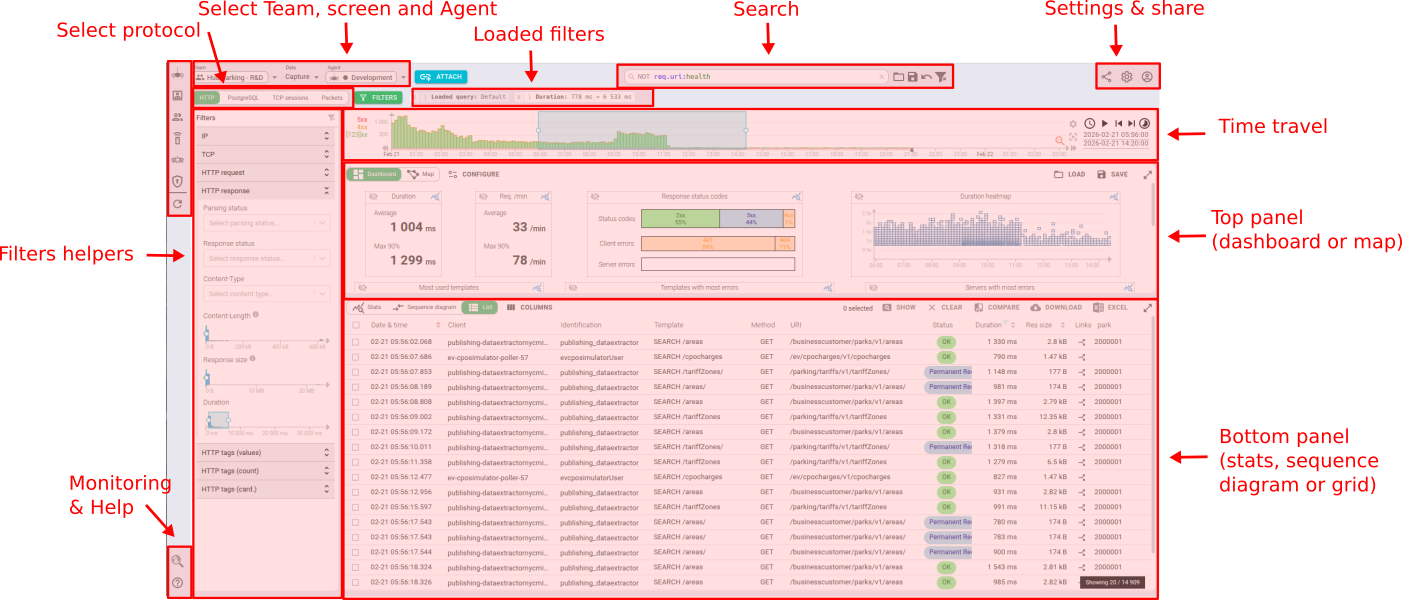Open the help icon in sidebar

point(177,583)
